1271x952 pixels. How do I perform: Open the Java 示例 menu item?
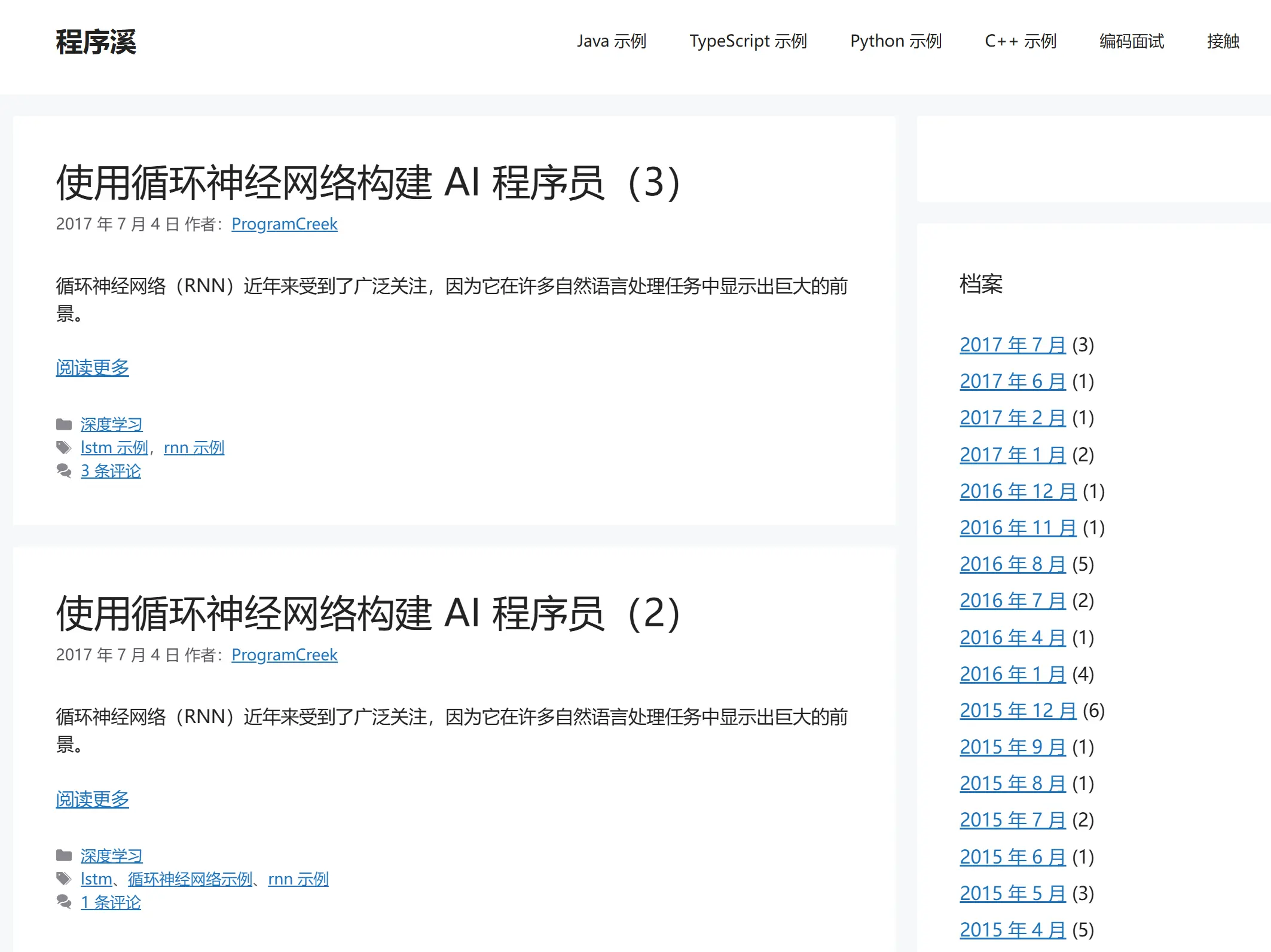pyautogui.click(x=611, y=41)
